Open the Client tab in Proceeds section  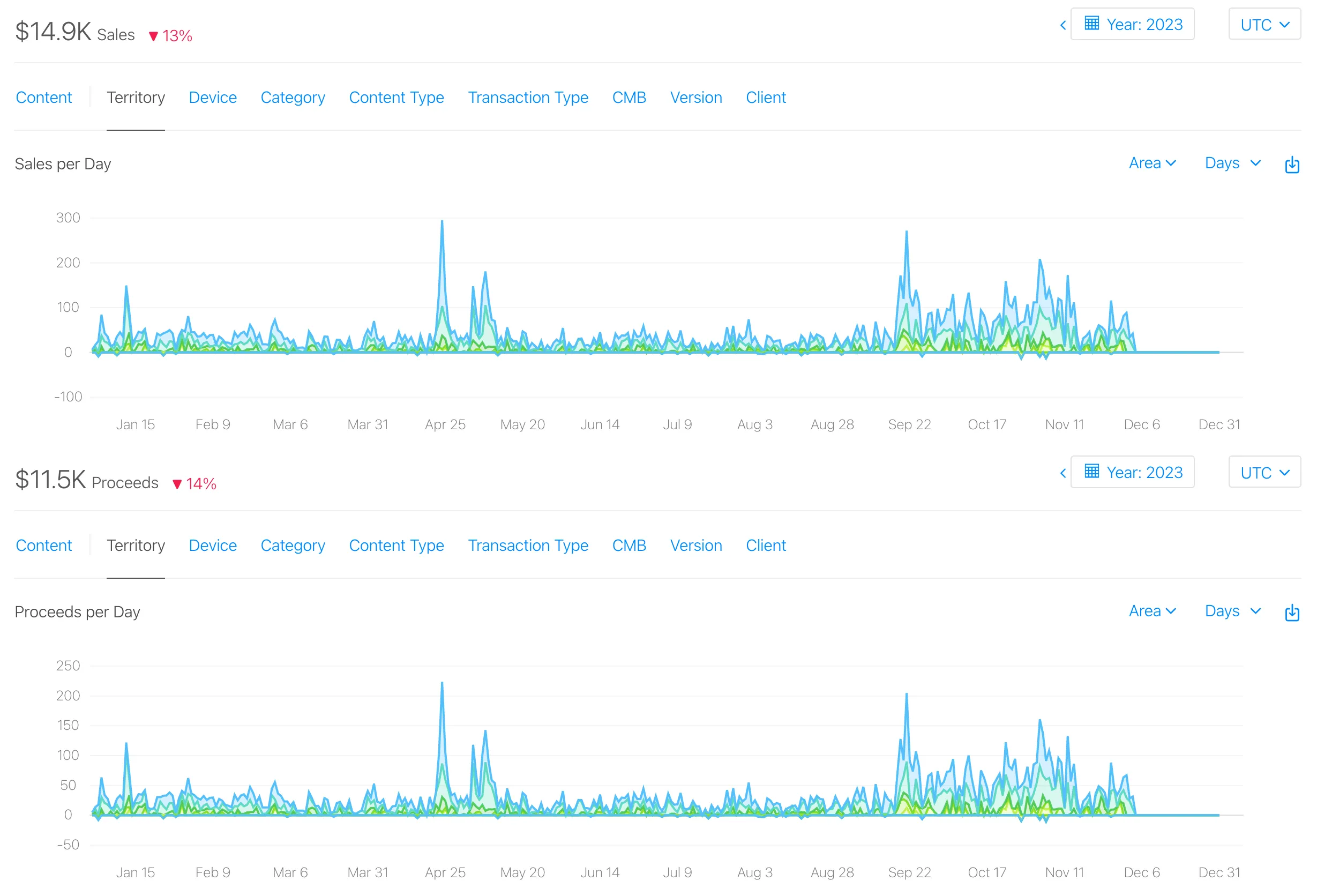(x=765, y=545)
